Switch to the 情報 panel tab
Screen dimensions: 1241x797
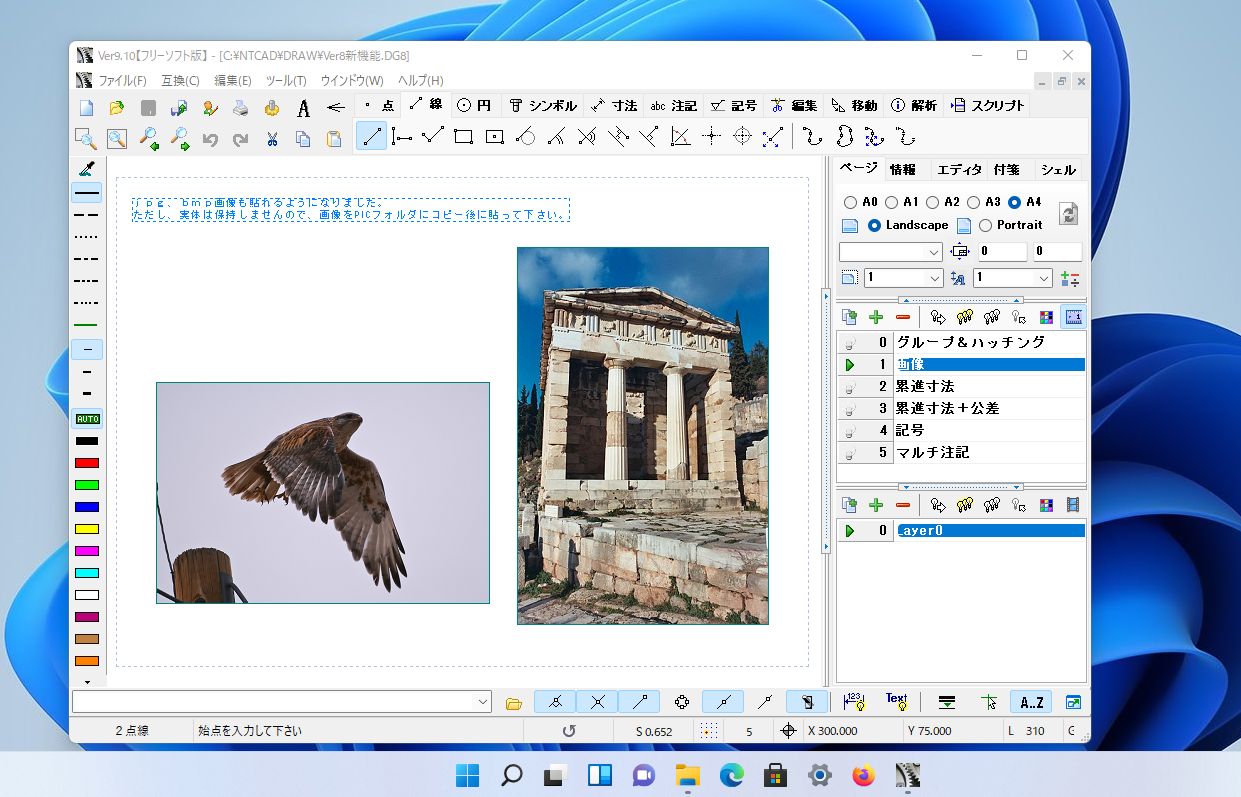[902, 169]
